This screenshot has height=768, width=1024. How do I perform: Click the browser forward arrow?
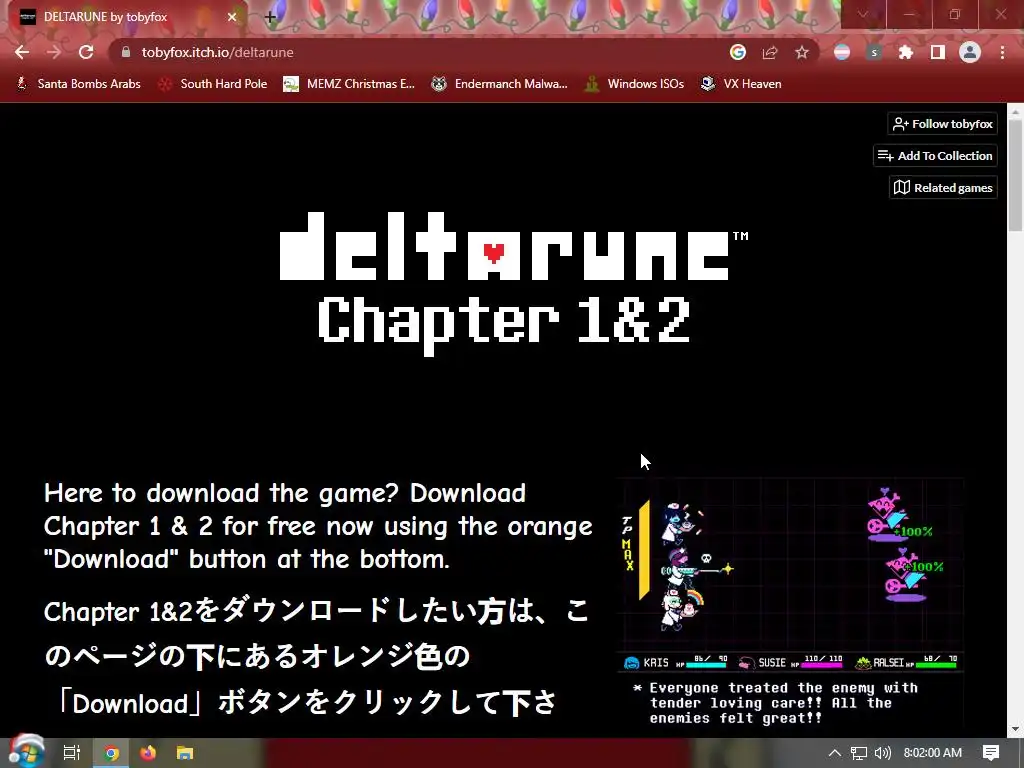54,52
